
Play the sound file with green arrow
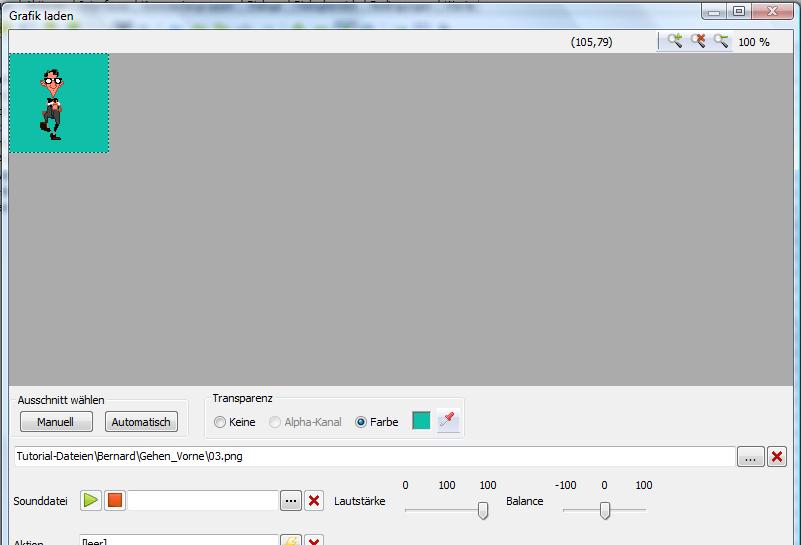pyautogui.click(x=91, y=501)
